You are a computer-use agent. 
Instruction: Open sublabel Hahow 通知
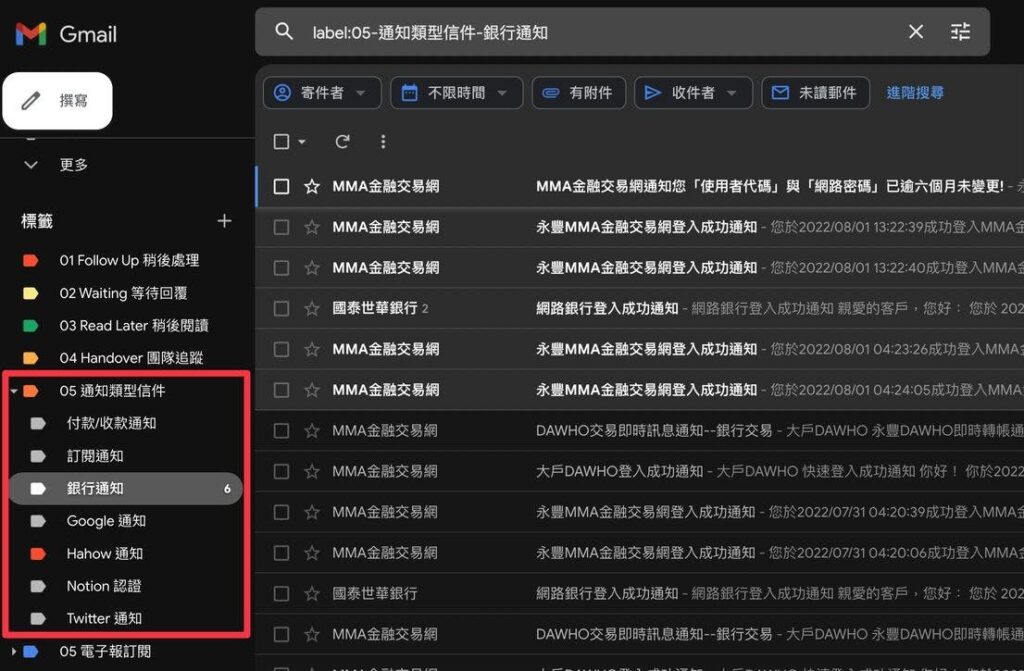coord(104,553)
